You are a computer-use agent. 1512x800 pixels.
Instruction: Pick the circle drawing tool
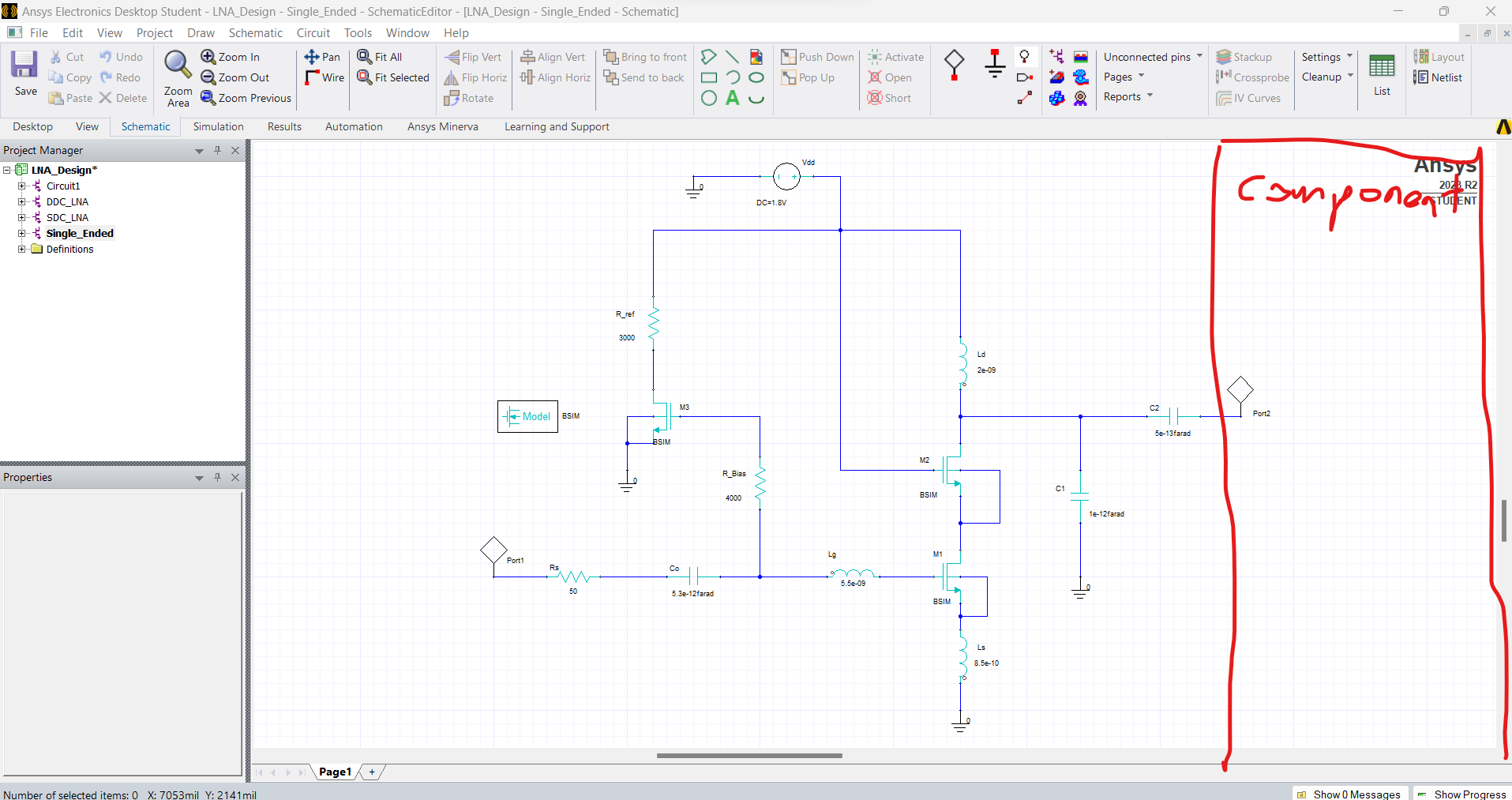tap(709, 98)
